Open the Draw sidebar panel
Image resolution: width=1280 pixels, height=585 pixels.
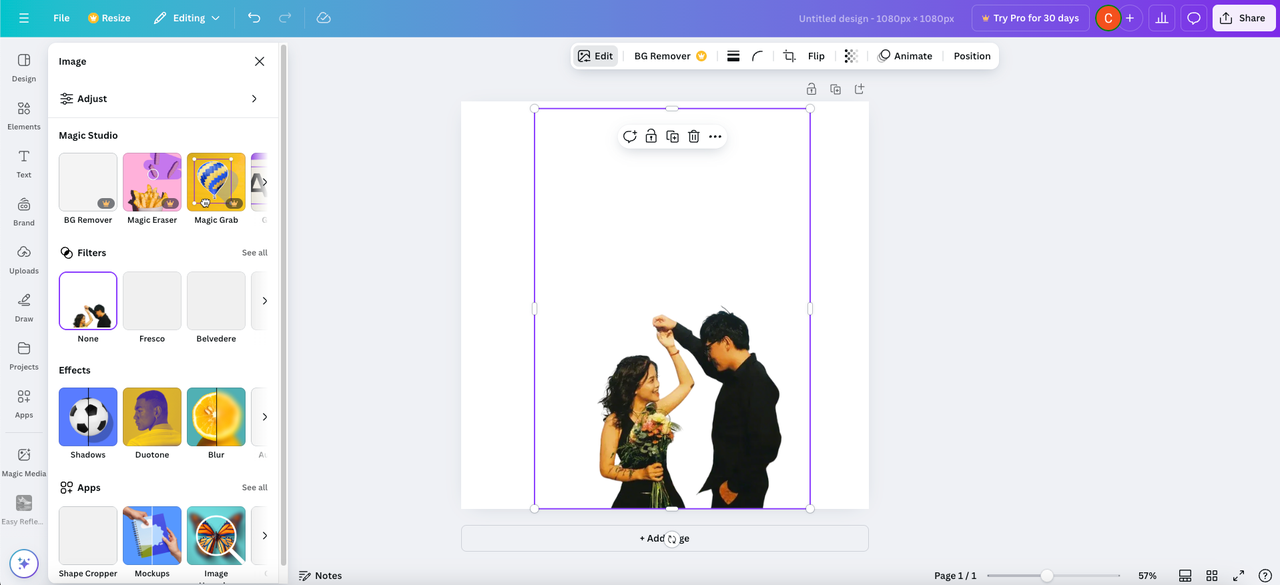click(24, 307)
